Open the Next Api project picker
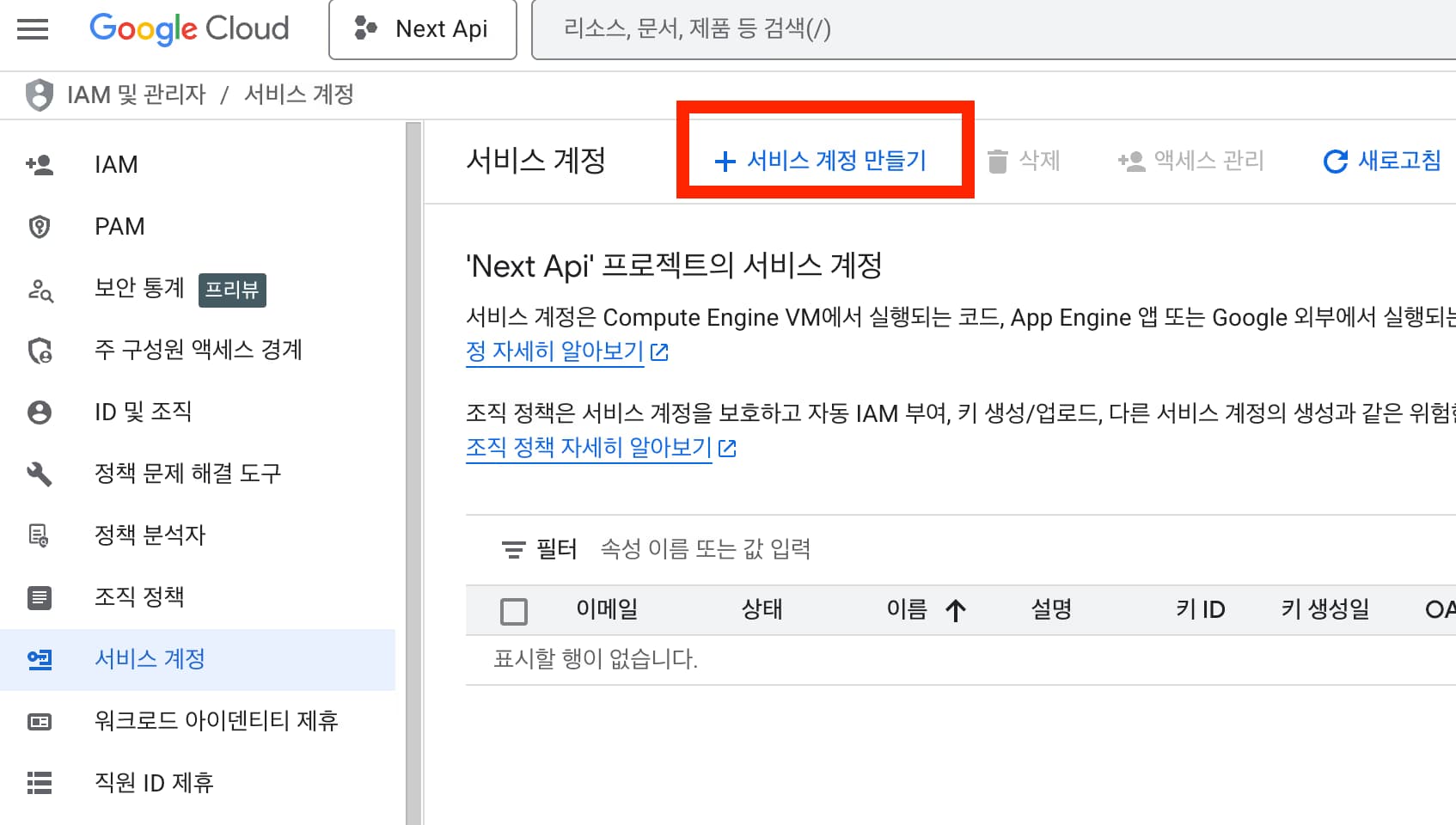 click(422, 28)
